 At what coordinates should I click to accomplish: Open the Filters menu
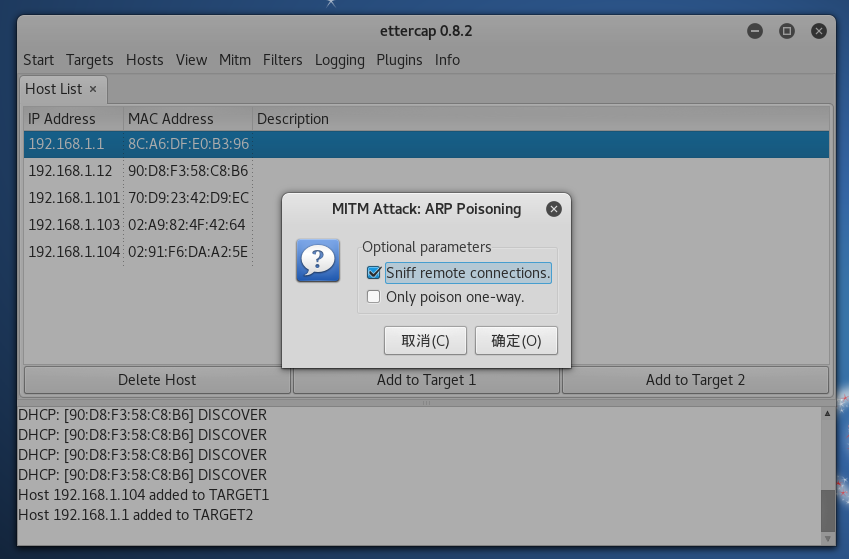283,60
